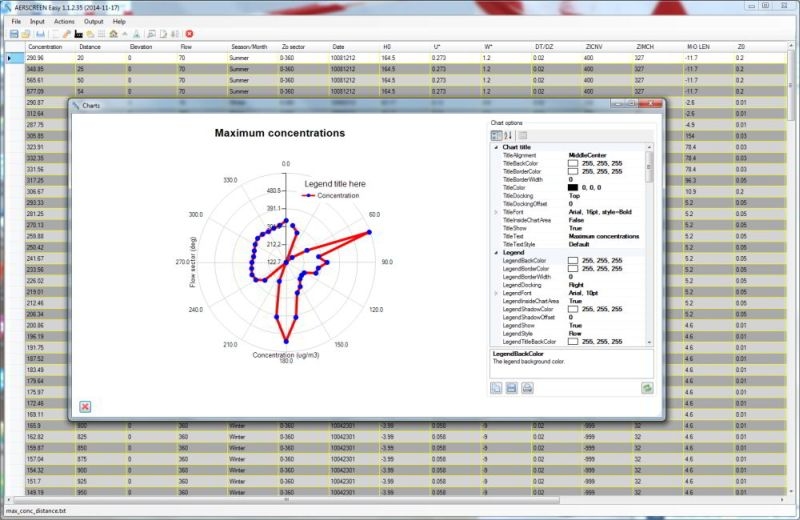Close charts using the red X button

(85, 406)
